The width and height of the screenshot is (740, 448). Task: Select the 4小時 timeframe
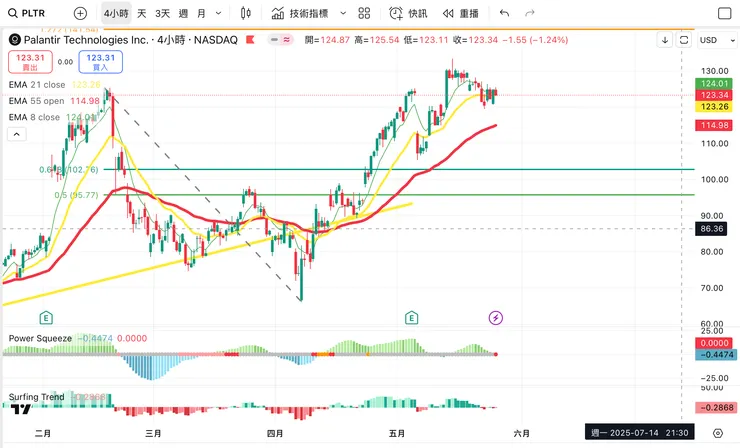(x=116, y=13)
